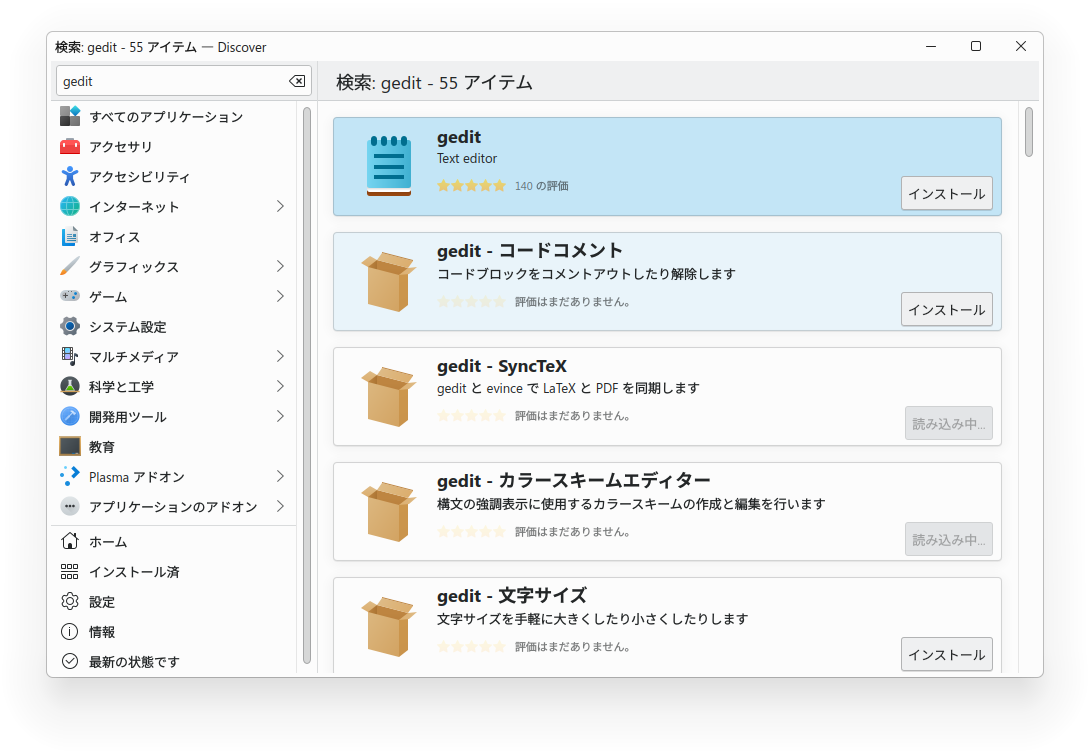This screenshot has width=1090, height=753.
Task: Install gedit - コードコメント plugin
Action: [x=946, y=309]
